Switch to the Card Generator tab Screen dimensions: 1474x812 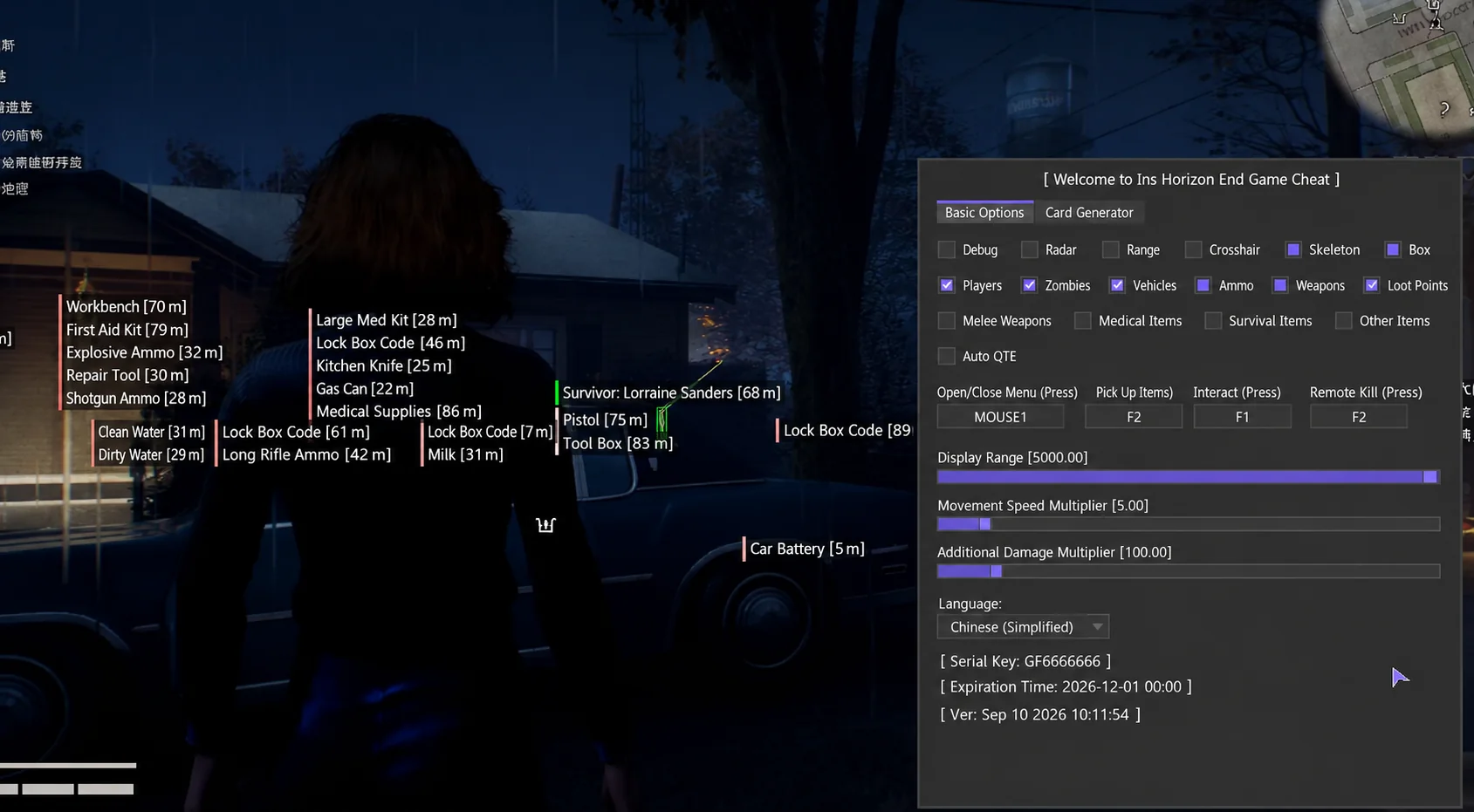coord(1088,213)
